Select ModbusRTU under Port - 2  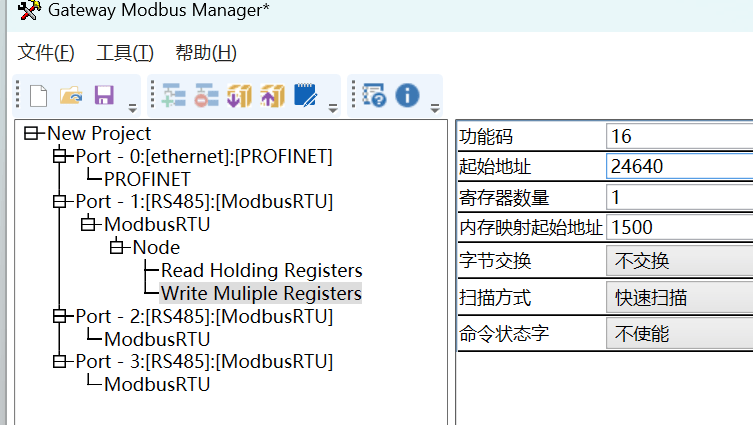coord(157,339)
